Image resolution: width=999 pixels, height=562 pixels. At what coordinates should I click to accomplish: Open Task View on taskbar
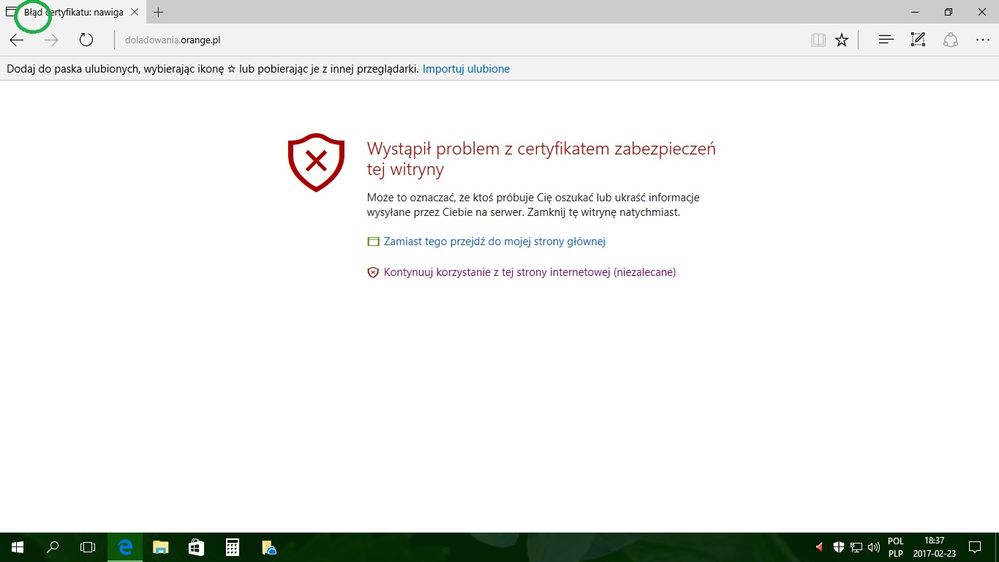pos(87,547)
